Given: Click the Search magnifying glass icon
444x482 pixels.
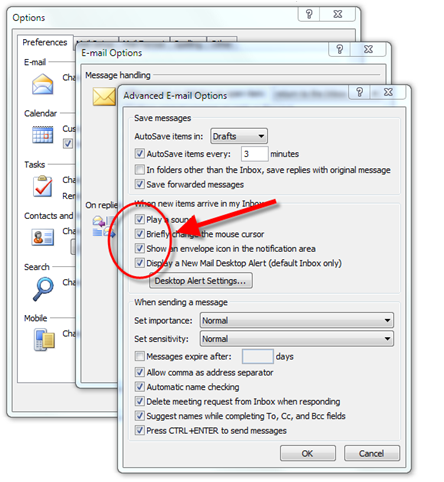Looking at the screenshot, I should tap(43, 289).
